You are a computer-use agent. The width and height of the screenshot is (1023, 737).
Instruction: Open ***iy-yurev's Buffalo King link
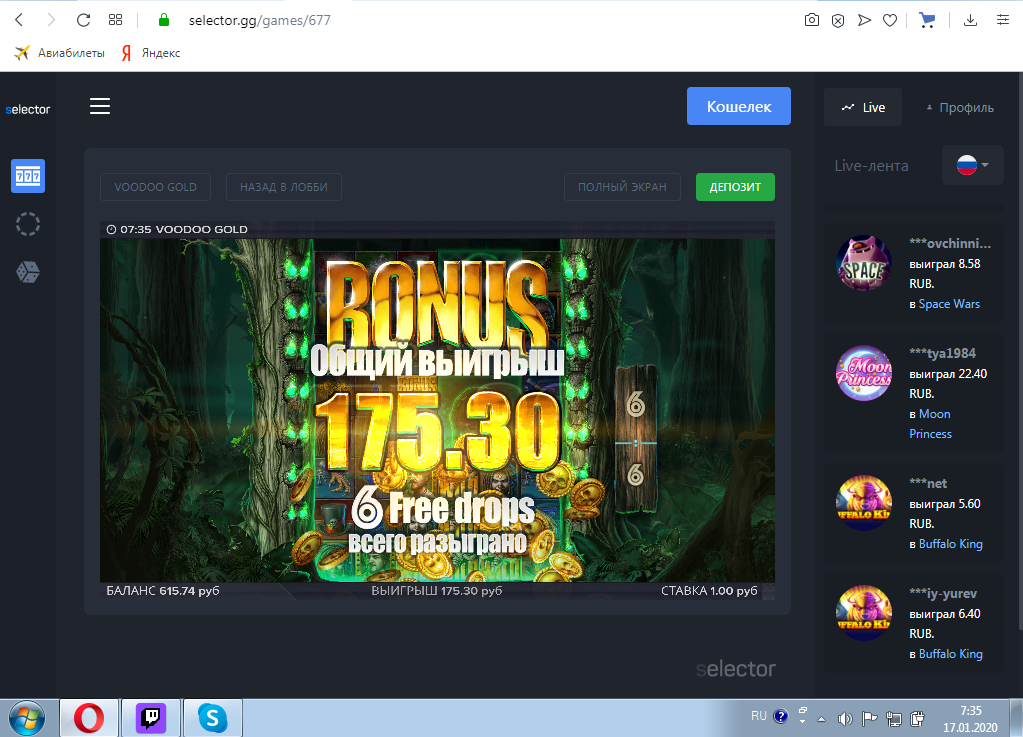(951, 654)
